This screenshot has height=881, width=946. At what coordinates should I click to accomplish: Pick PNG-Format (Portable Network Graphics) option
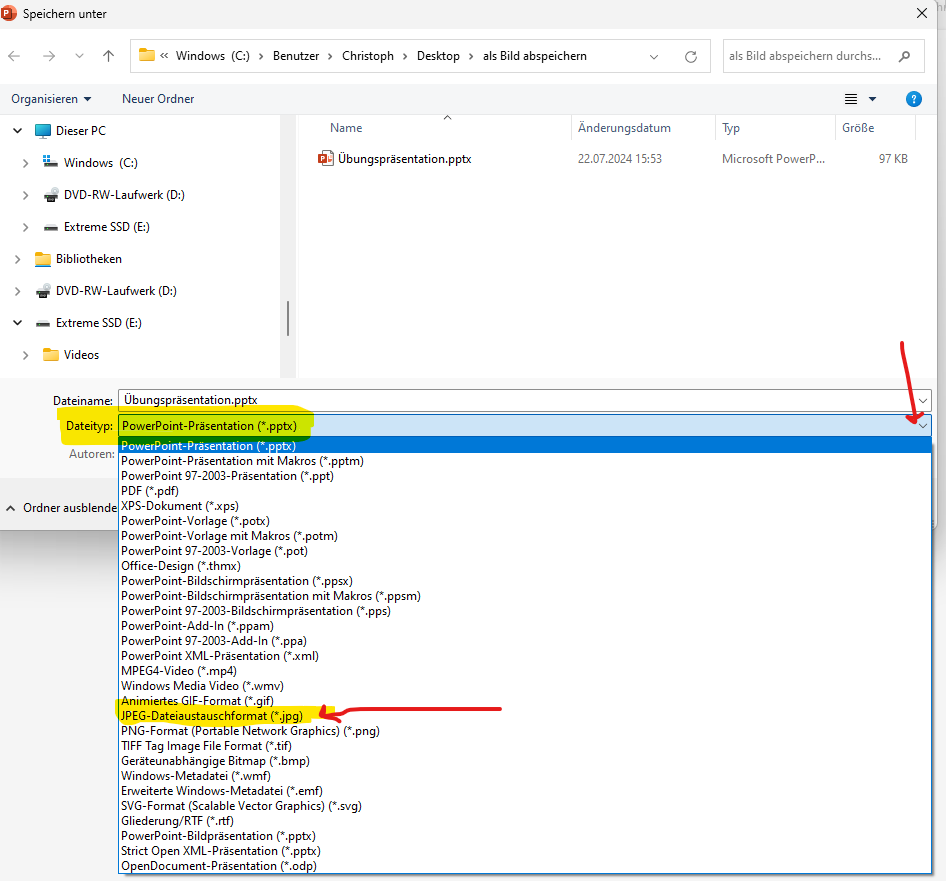(250, 731)
